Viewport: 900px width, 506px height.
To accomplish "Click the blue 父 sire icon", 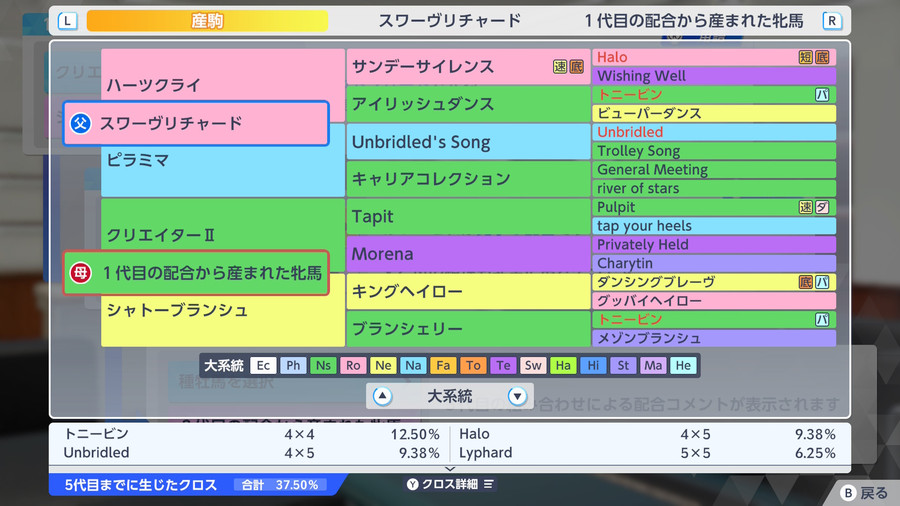I will pos(80,123).
